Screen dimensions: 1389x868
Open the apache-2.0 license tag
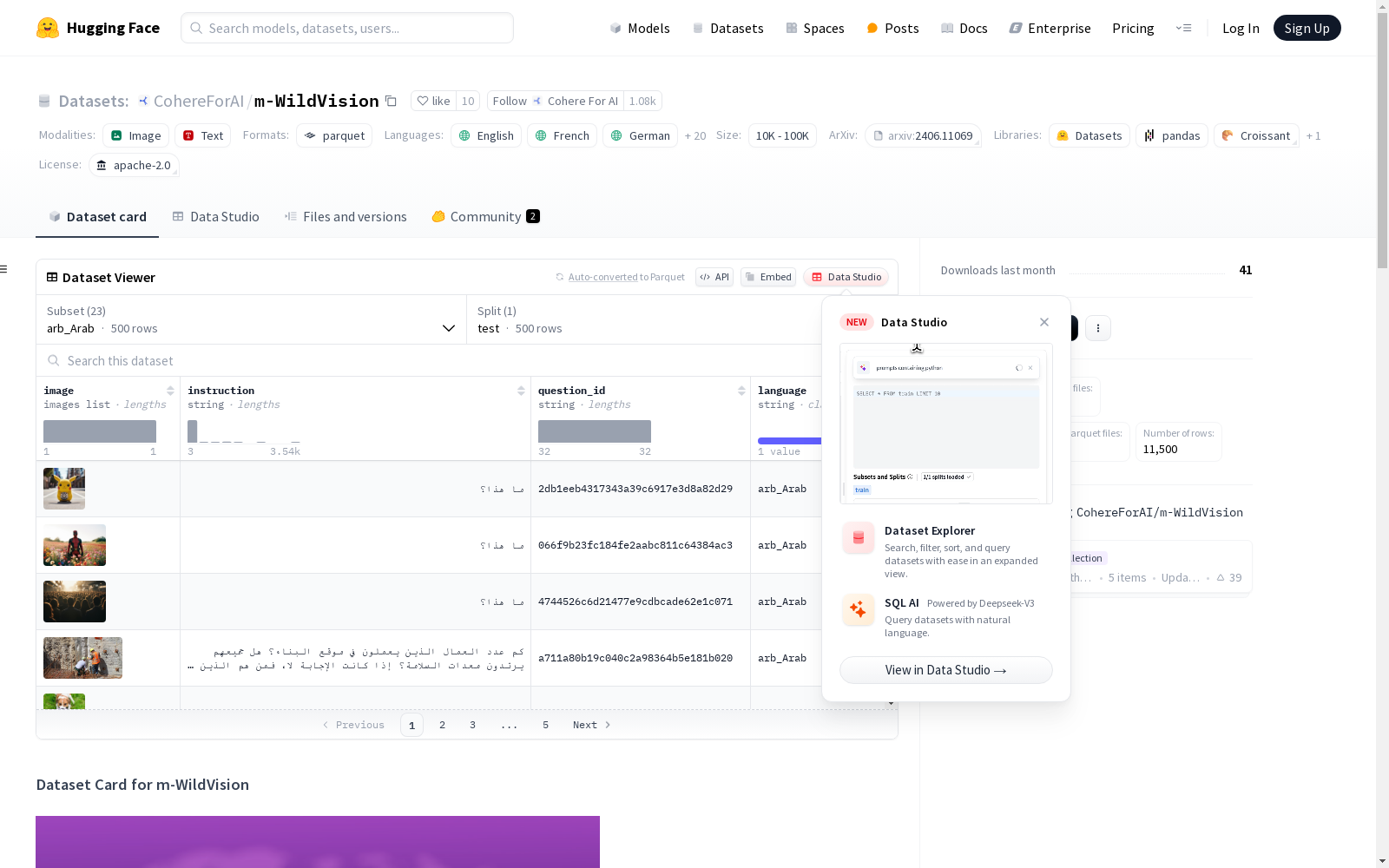point(134,165)
